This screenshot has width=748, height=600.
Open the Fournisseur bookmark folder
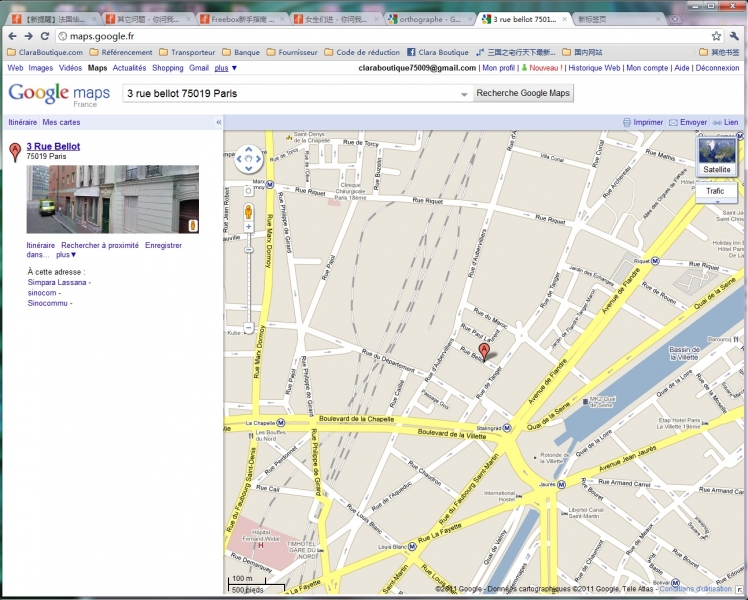(292, 52)
